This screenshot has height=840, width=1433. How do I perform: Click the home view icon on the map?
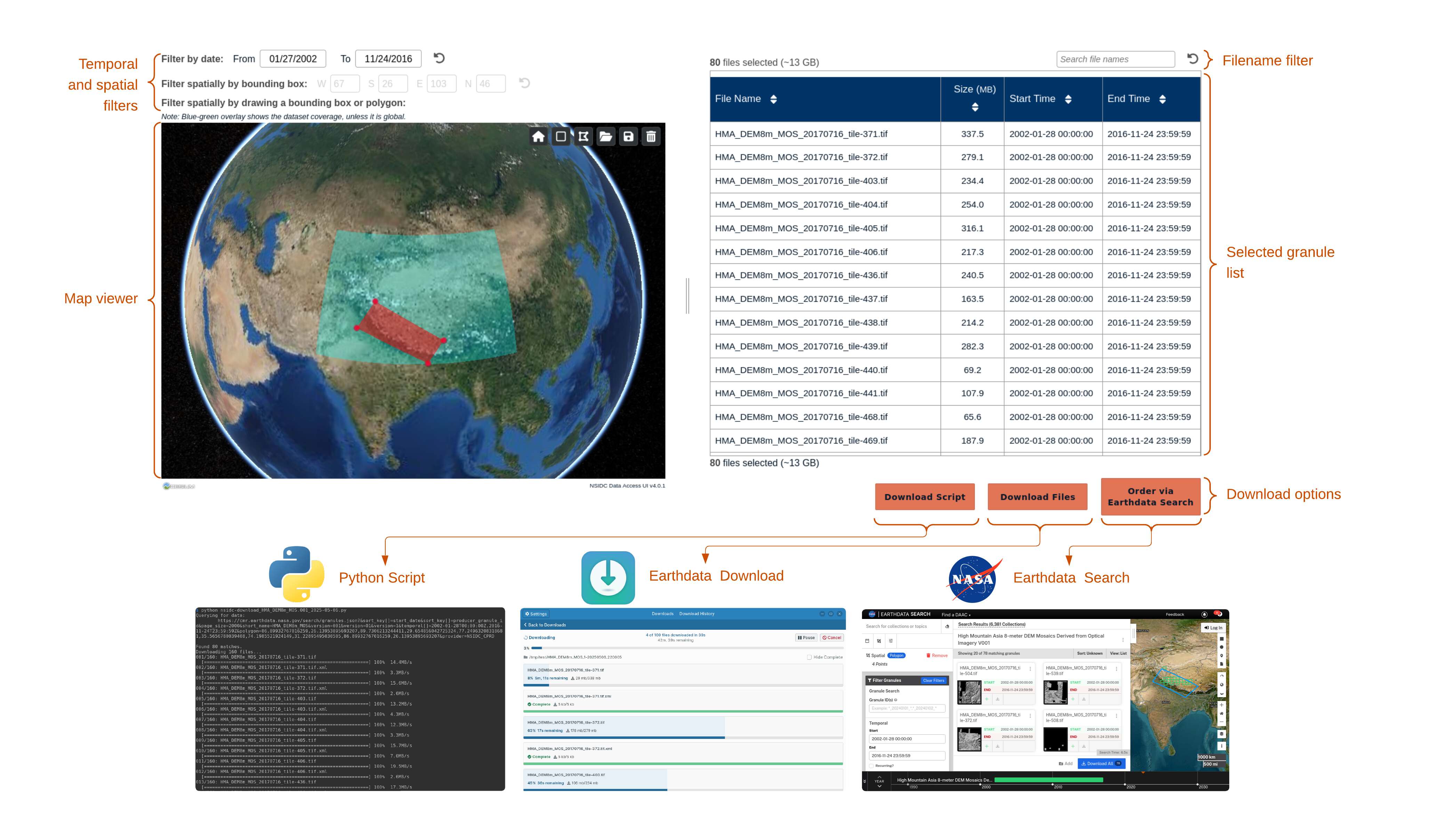538,136
